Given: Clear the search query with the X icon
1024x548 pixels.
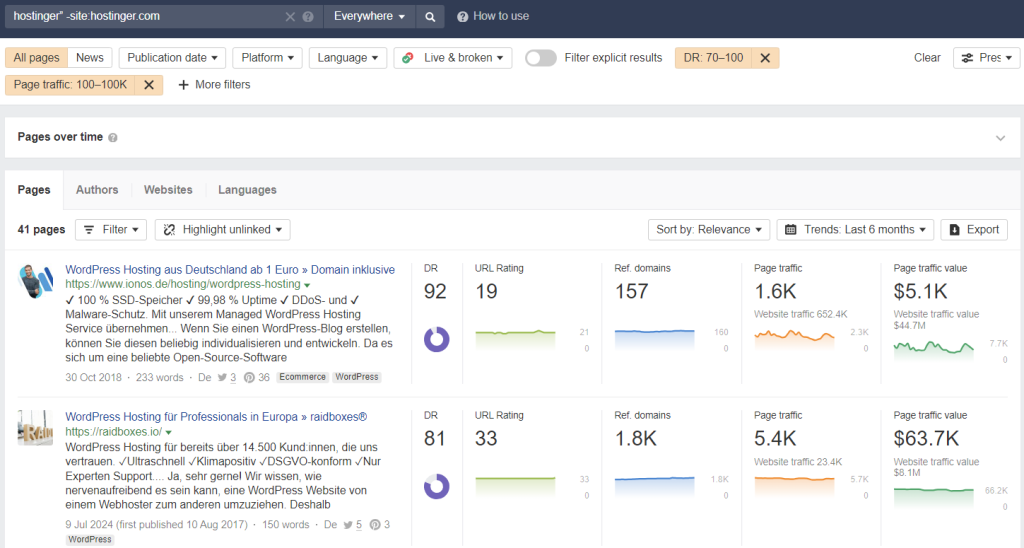Looking at the screenshot, I should tap(290, 16).
